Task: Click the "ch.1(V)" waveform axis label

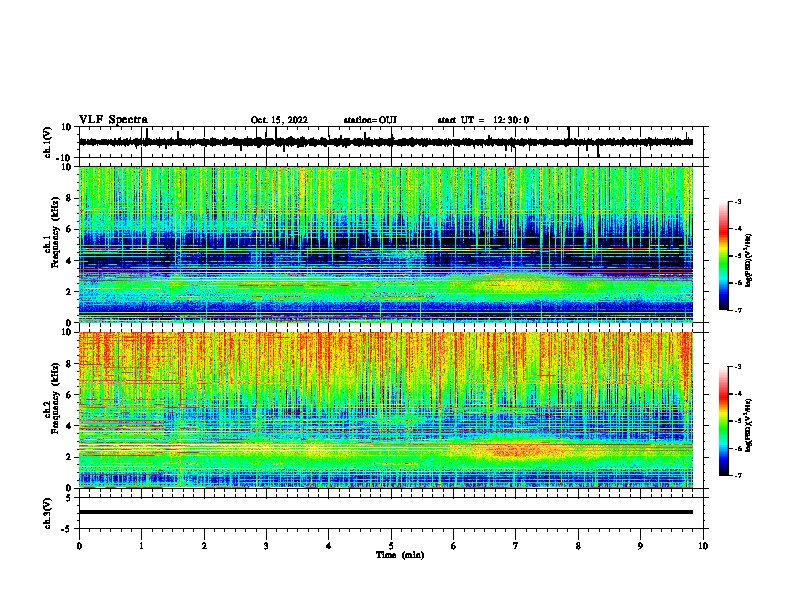Action: [48, 142]
